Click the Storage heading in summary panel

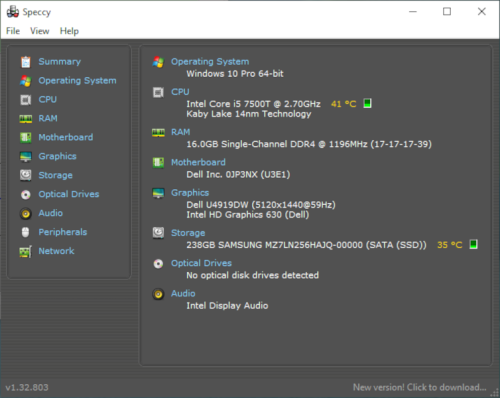pos(188,233)
